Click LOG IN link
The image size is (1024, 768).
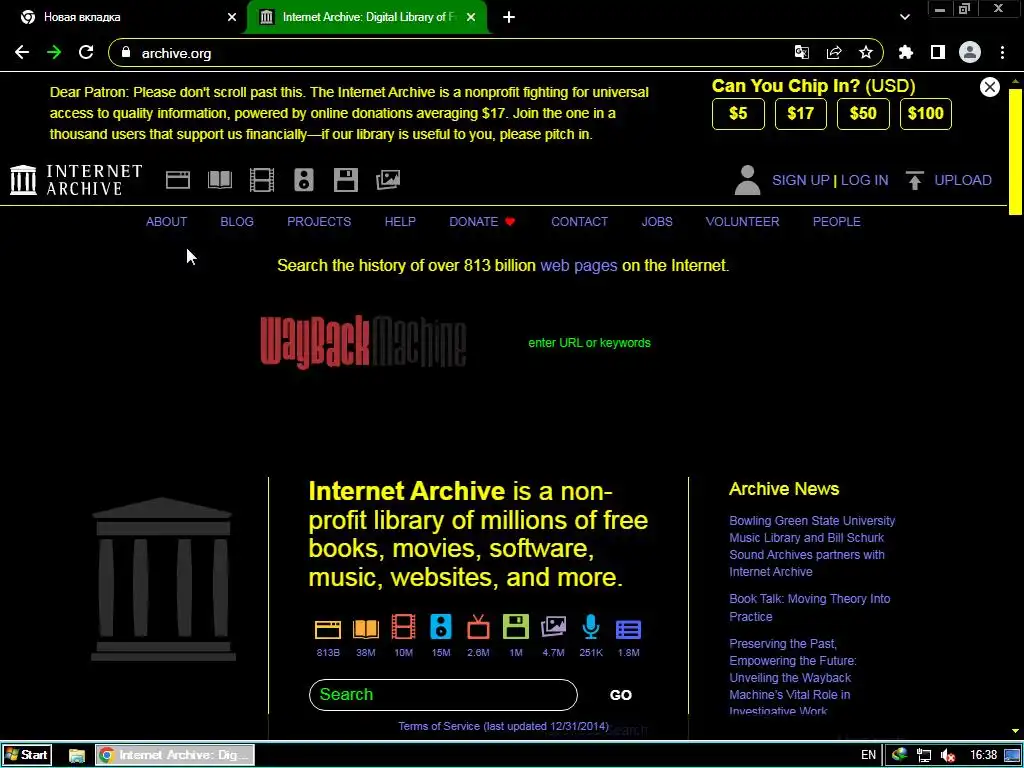coord(864,180)
